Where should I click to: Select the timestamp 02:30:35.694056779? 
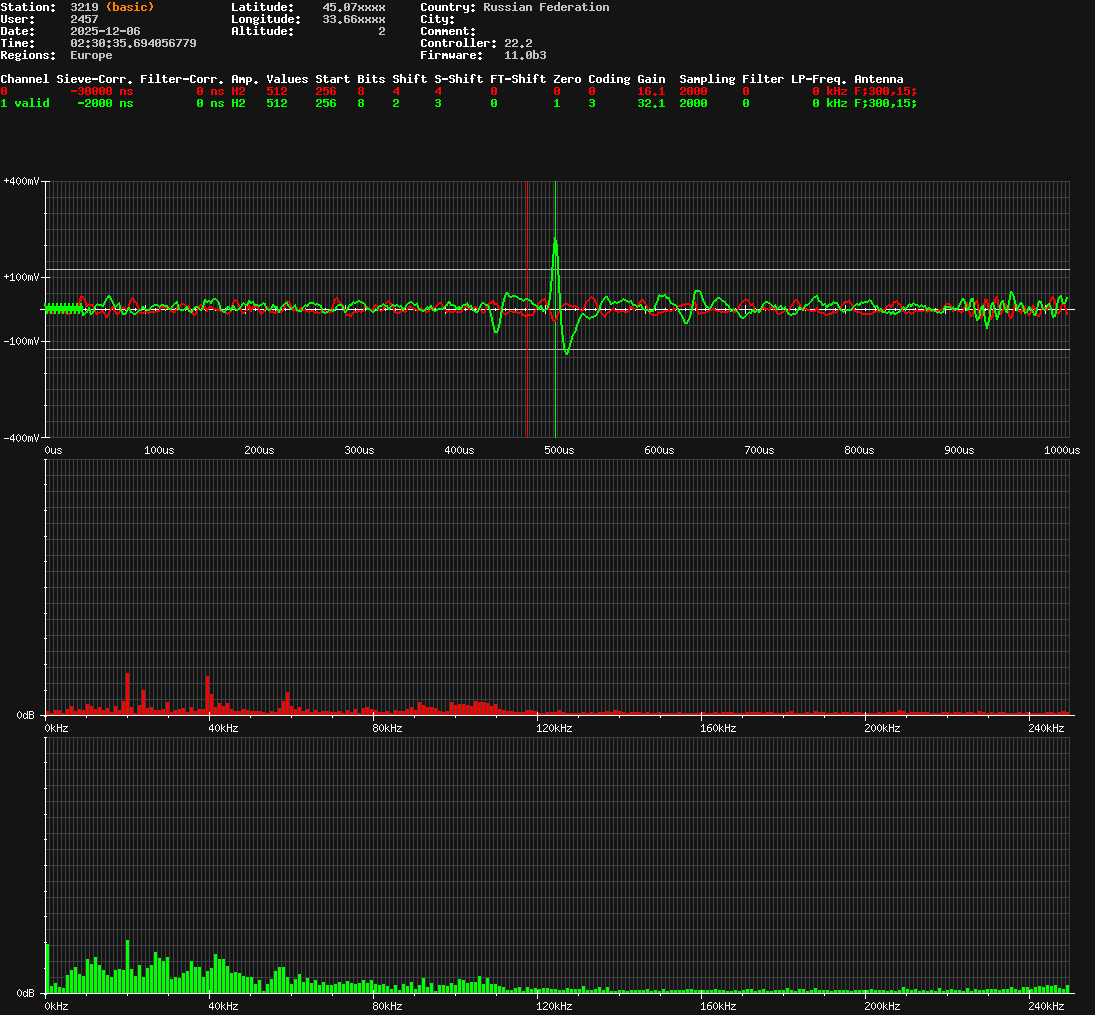tap(133, 43)
